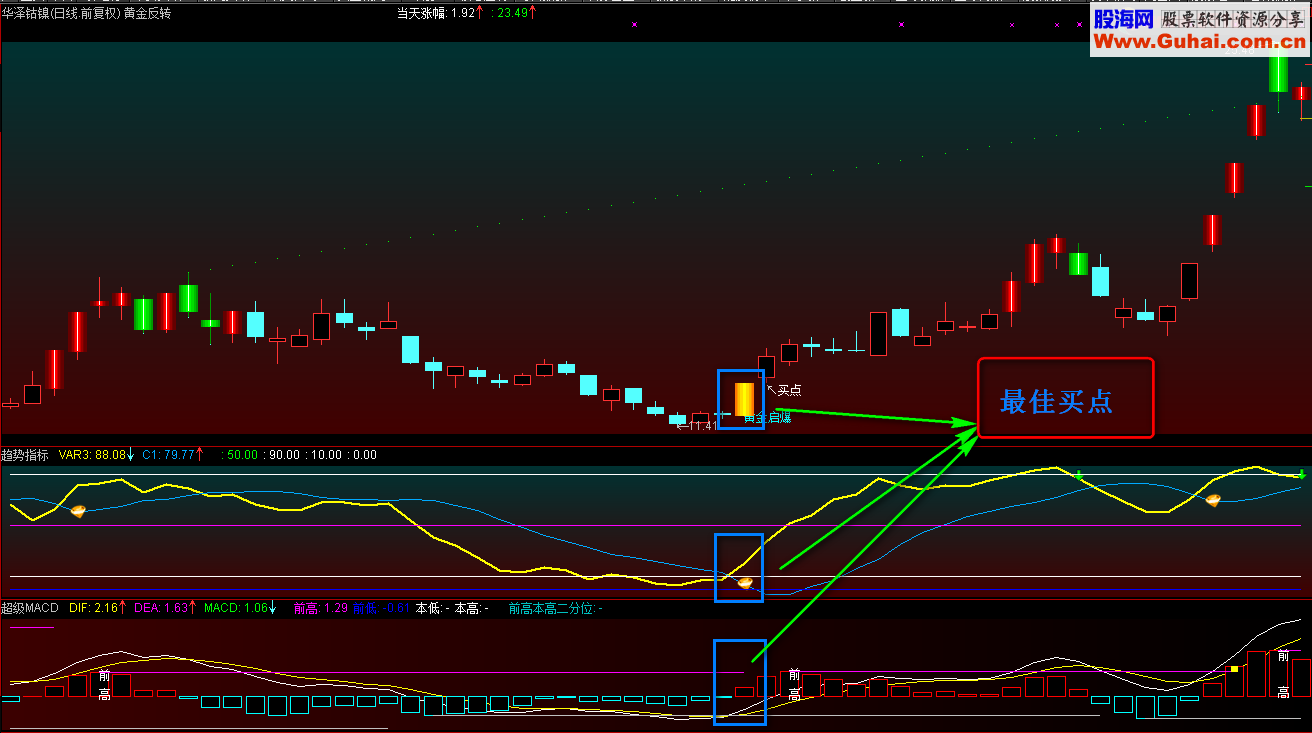Image resolution: width=1312 pixels, height=733 pixels.
Task: Click the gold ingot marker nearest the 趋势指标 label
Action: pyautogui.click(x=78, y=511)
